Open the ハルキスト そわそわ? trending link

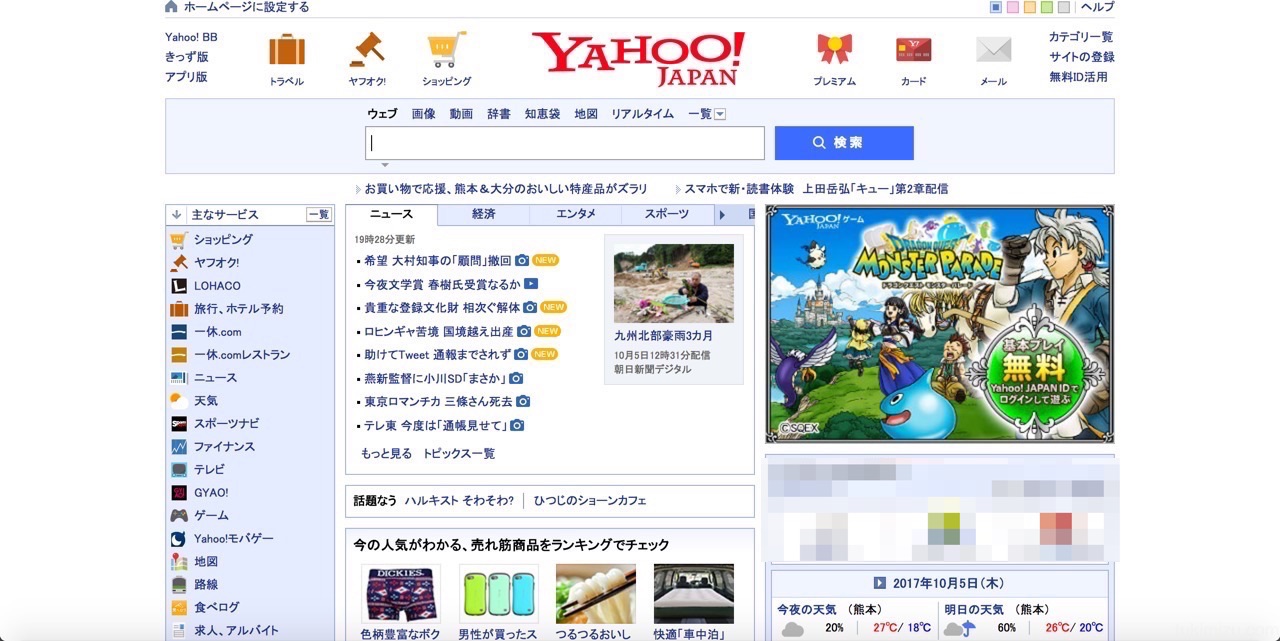click(x=459, y=501)
